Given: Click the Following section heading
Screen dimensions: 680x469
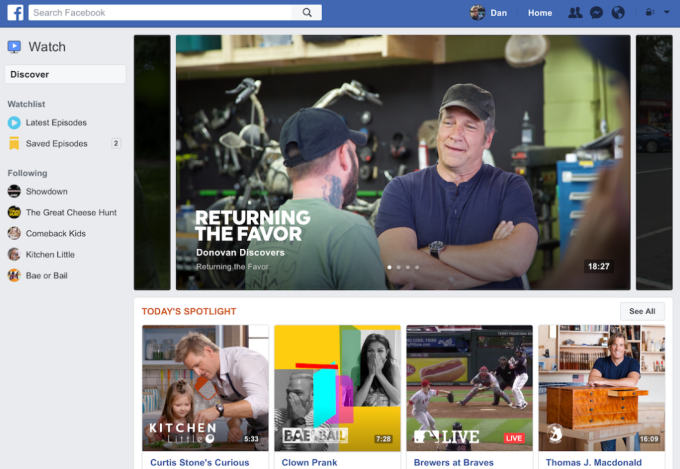Looking at the screenshot, I should (27, 173).
